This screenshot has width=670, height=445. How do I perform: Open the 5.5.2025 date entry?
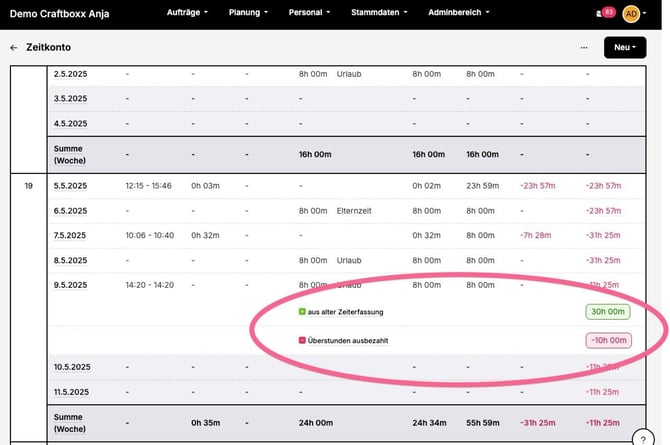click(70, 185)
